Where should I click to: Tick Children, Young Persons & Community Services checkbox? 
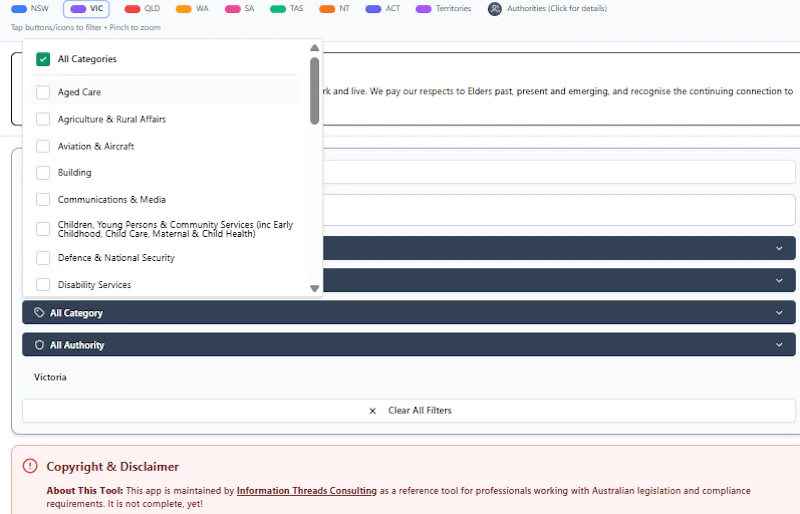(x=43, y=229)
